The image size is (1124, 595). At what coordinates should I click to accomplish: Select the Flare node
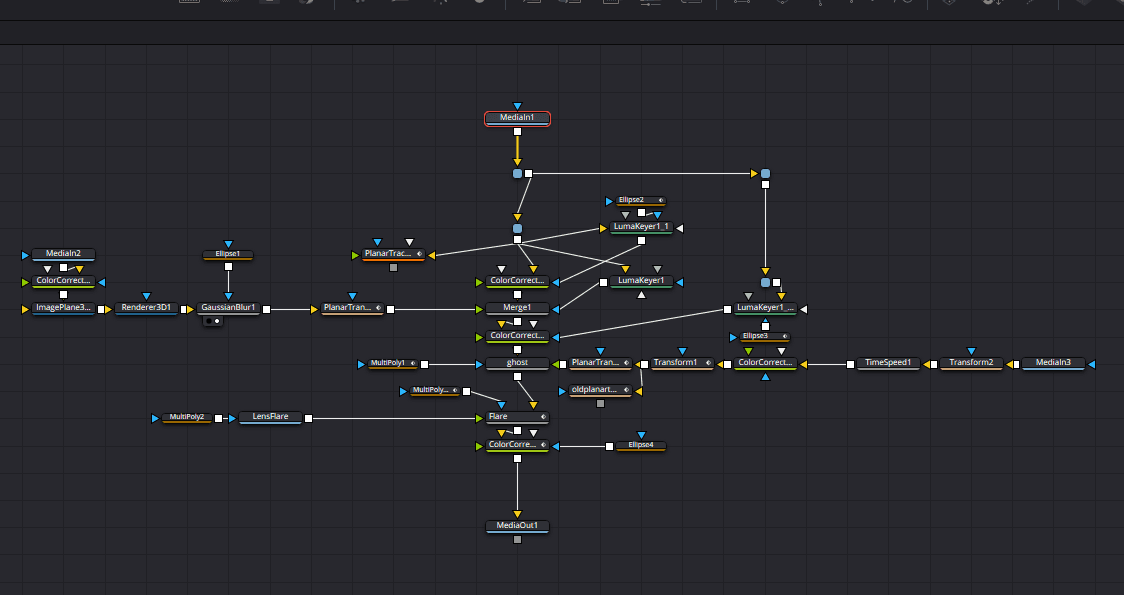coord(517,417)
